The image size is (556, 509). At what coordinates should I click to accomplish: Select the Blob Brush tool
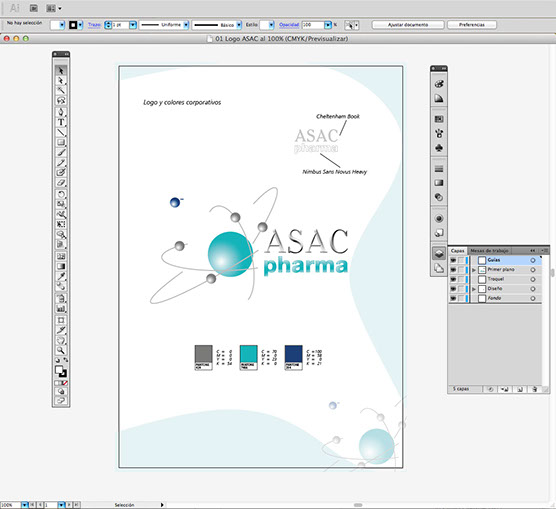coord(61,172)
